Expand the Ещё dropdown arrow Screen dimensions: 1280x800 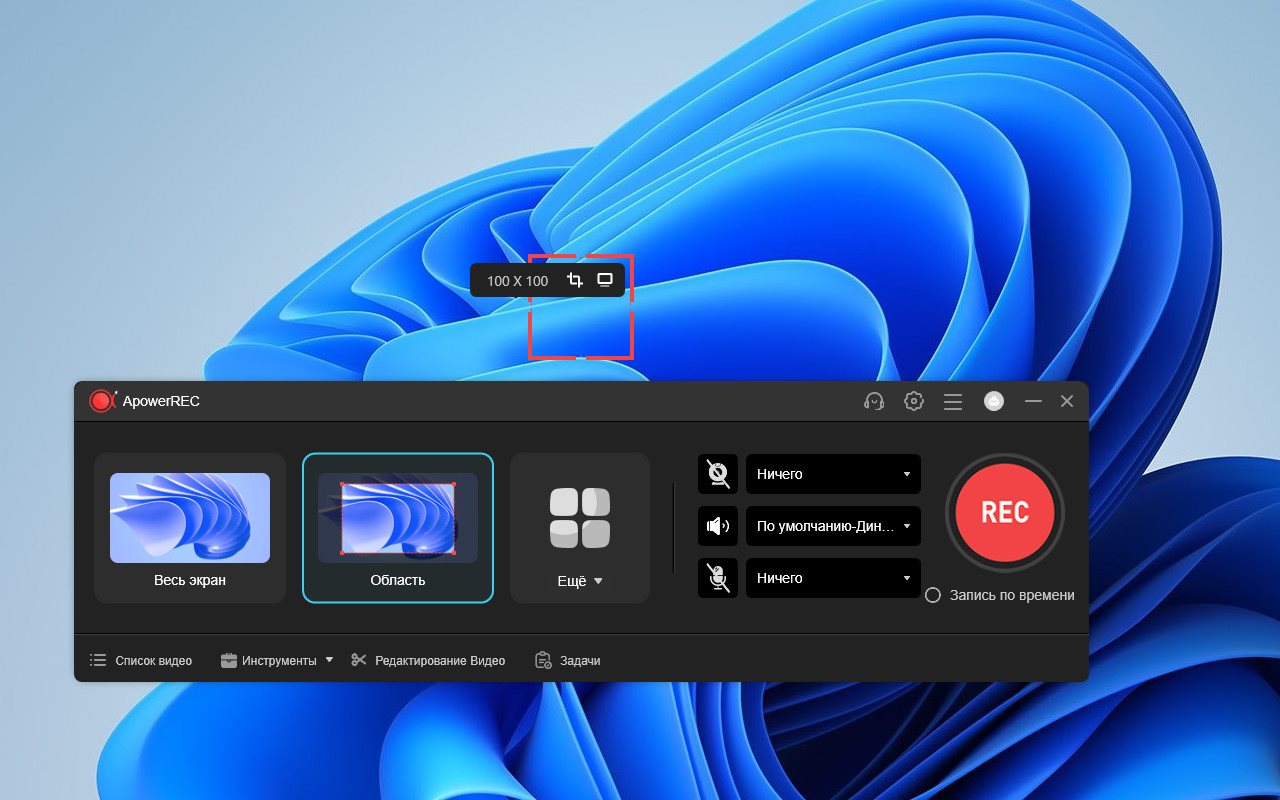(x=598, y=581)
